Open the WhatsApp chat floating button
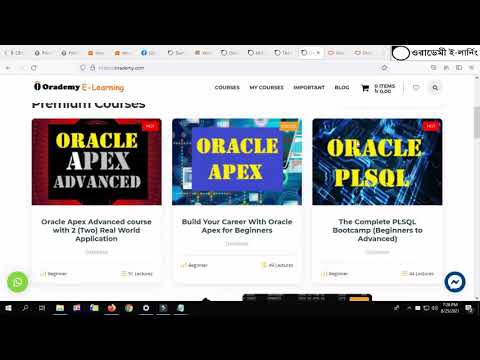Screen dimensions: 480x360 18,282
